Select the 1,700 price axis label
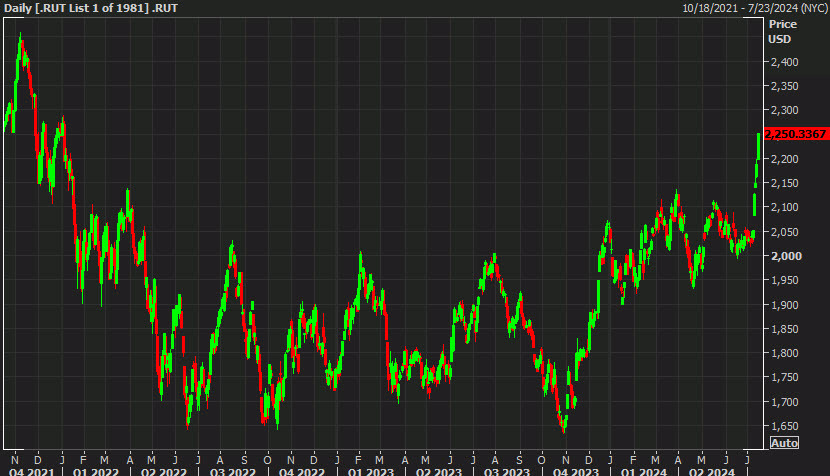Viewport: 830px width, 476px height. coord(784,402)
